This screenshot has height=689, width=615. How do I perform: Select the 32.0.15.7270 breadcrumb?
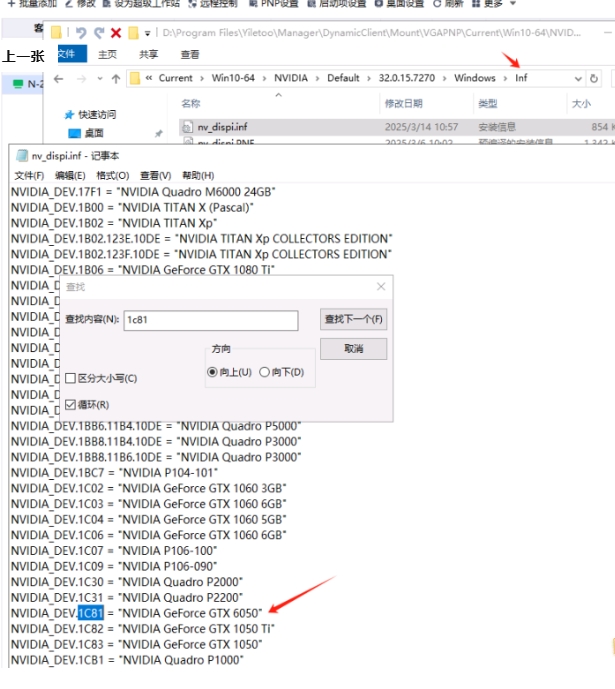click(407, 78)
